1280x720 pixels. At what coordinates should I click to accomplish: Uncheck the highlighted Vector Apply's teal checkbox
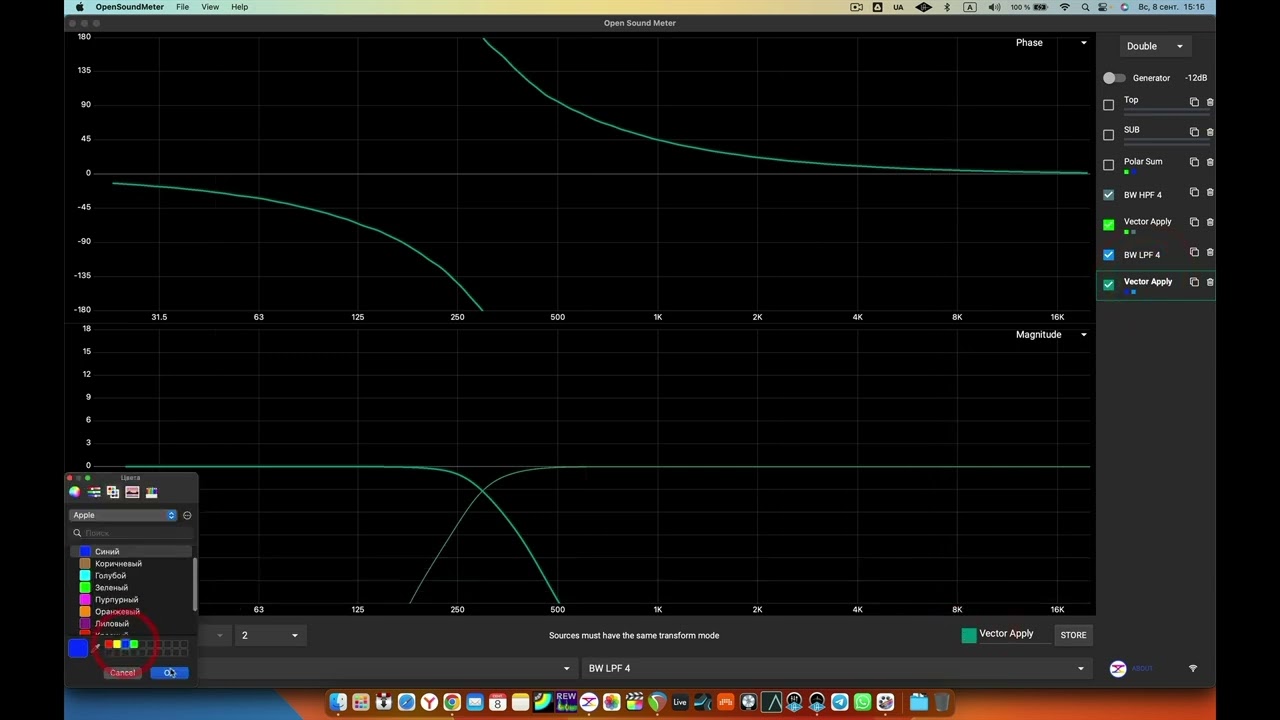click(x=1108, y=285)
